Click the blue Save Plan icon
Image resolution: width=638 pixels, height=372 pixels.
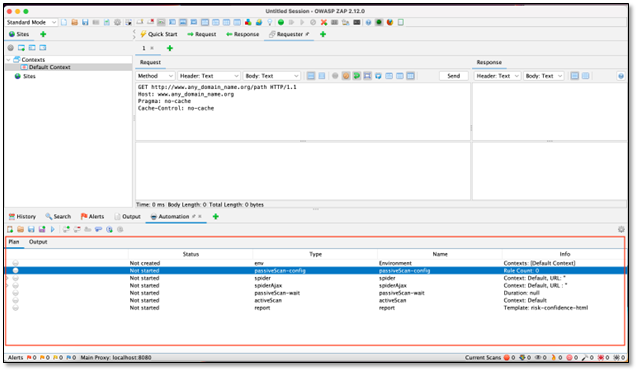click(31, 230)
